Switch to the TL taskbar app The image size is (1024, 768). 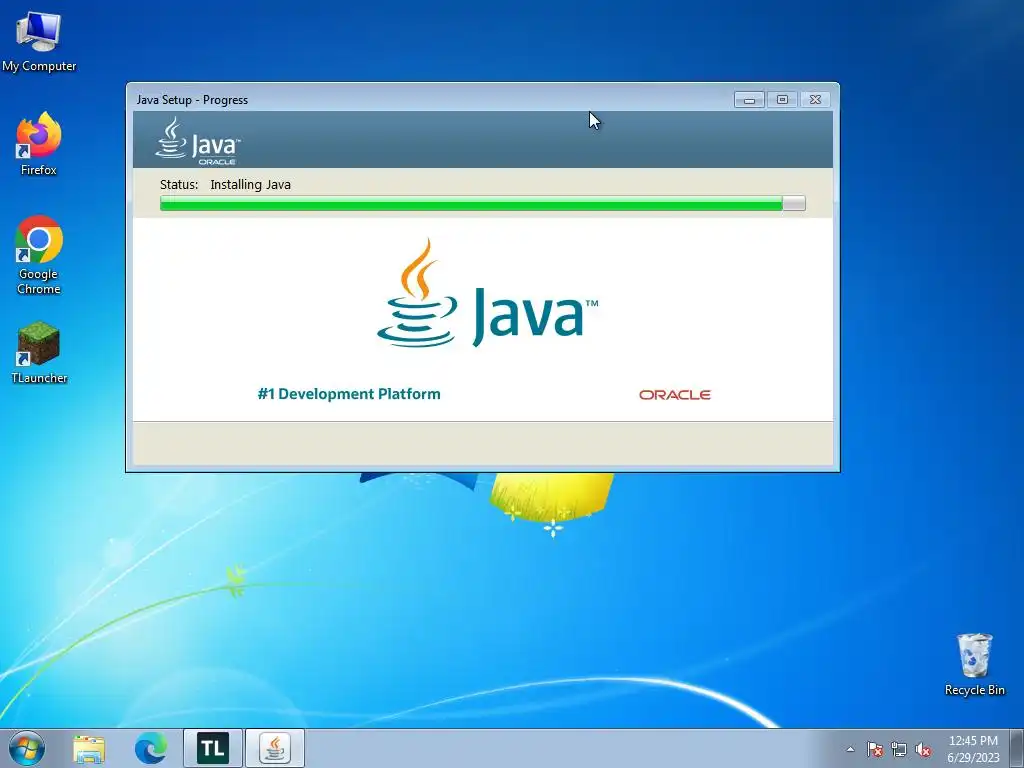coord(213,748)
